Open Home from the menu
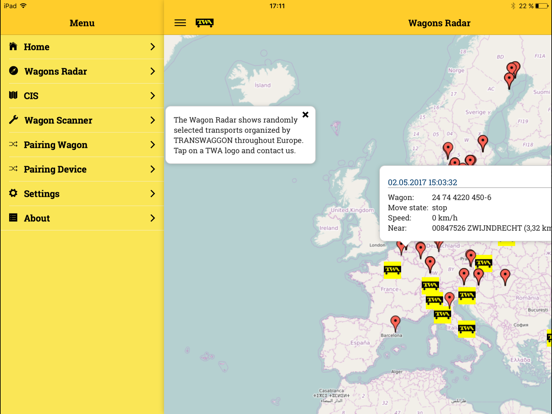The height and width of the screenshot is (414, 552). pos(82,47)
